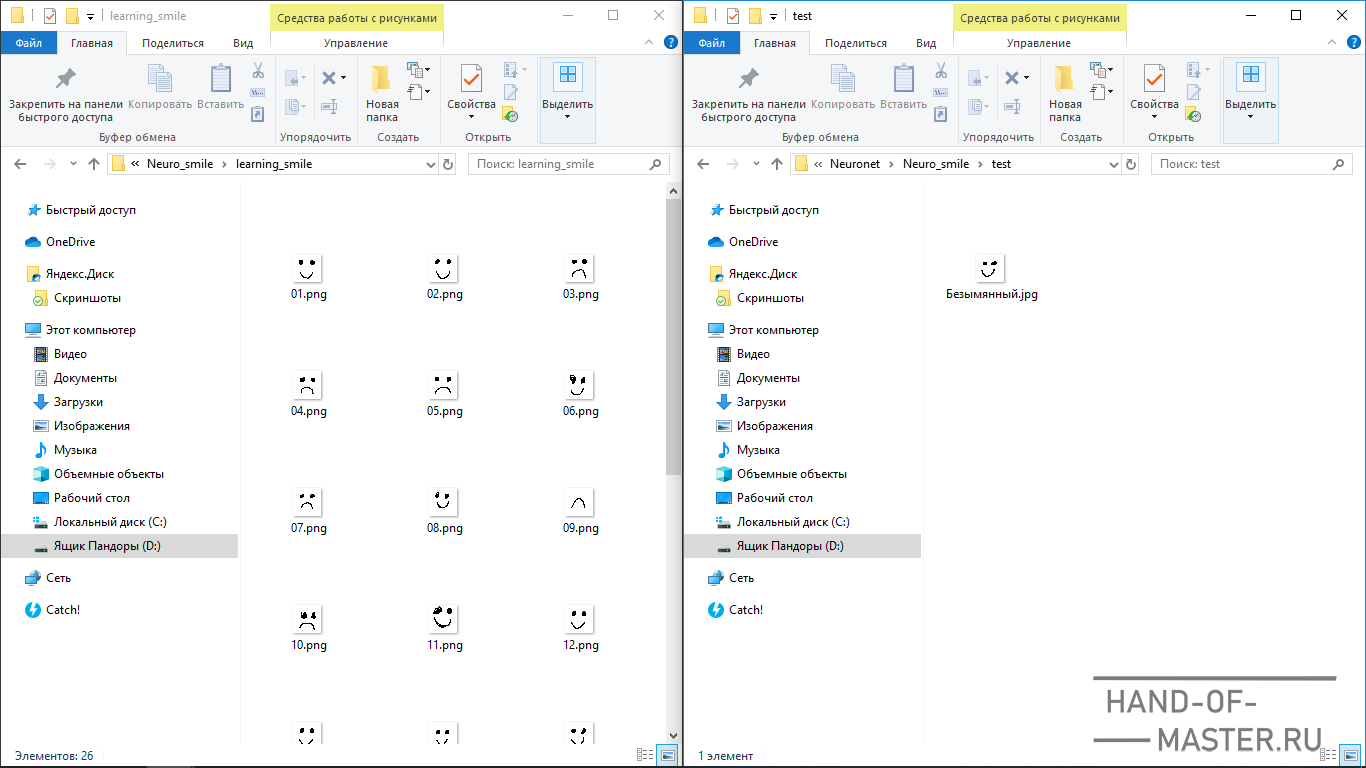This screenshot has width=1366, height=768.
Task: Click the refresh icon beside test window address bar
Action: [1131, 164]
